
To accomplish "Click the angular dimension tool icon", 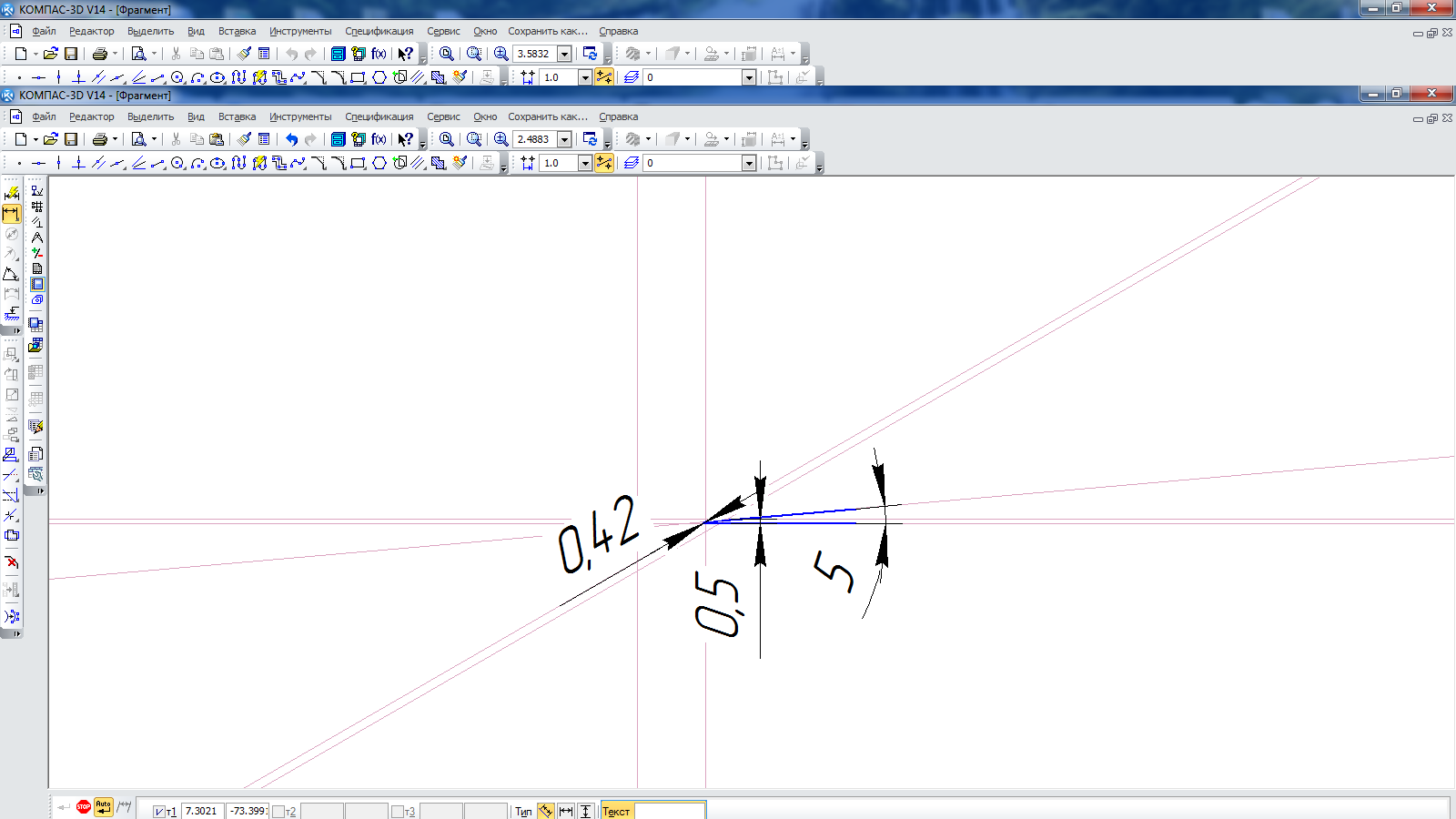I will click(11, 274).
